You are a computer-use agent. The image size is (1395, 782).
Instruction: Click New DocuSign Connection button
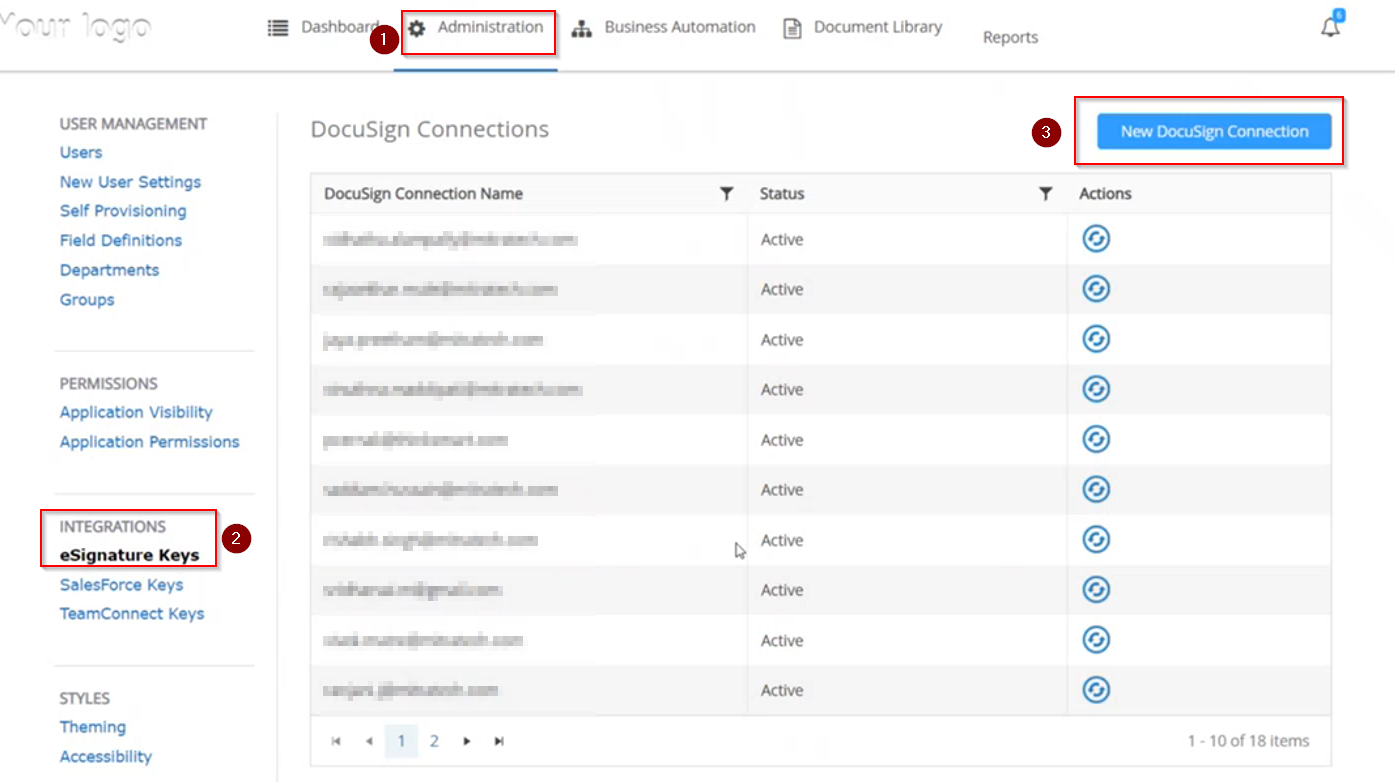(1214, 131)
